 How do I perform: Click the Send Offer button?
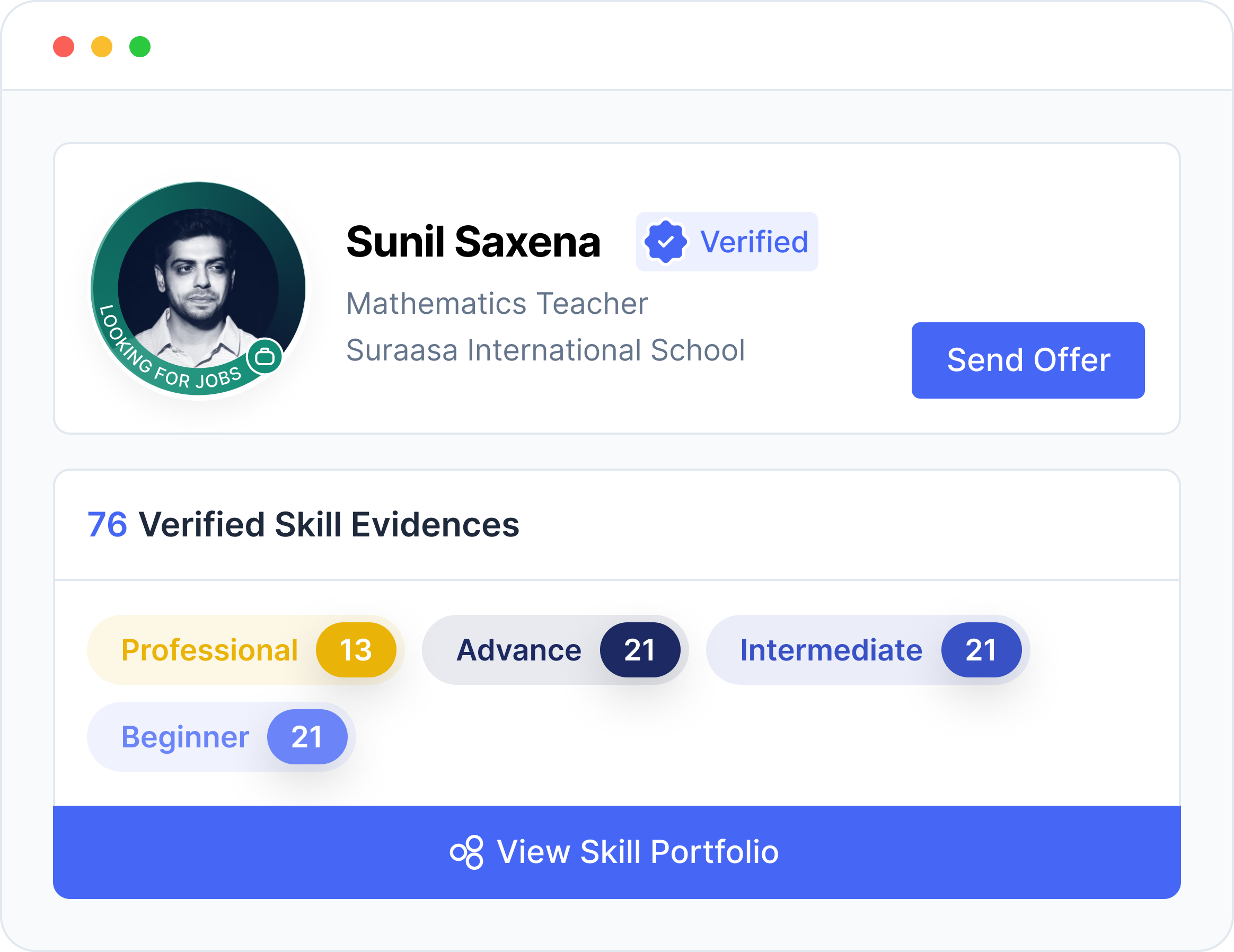pyautogui.click(x=1028, y=360)
